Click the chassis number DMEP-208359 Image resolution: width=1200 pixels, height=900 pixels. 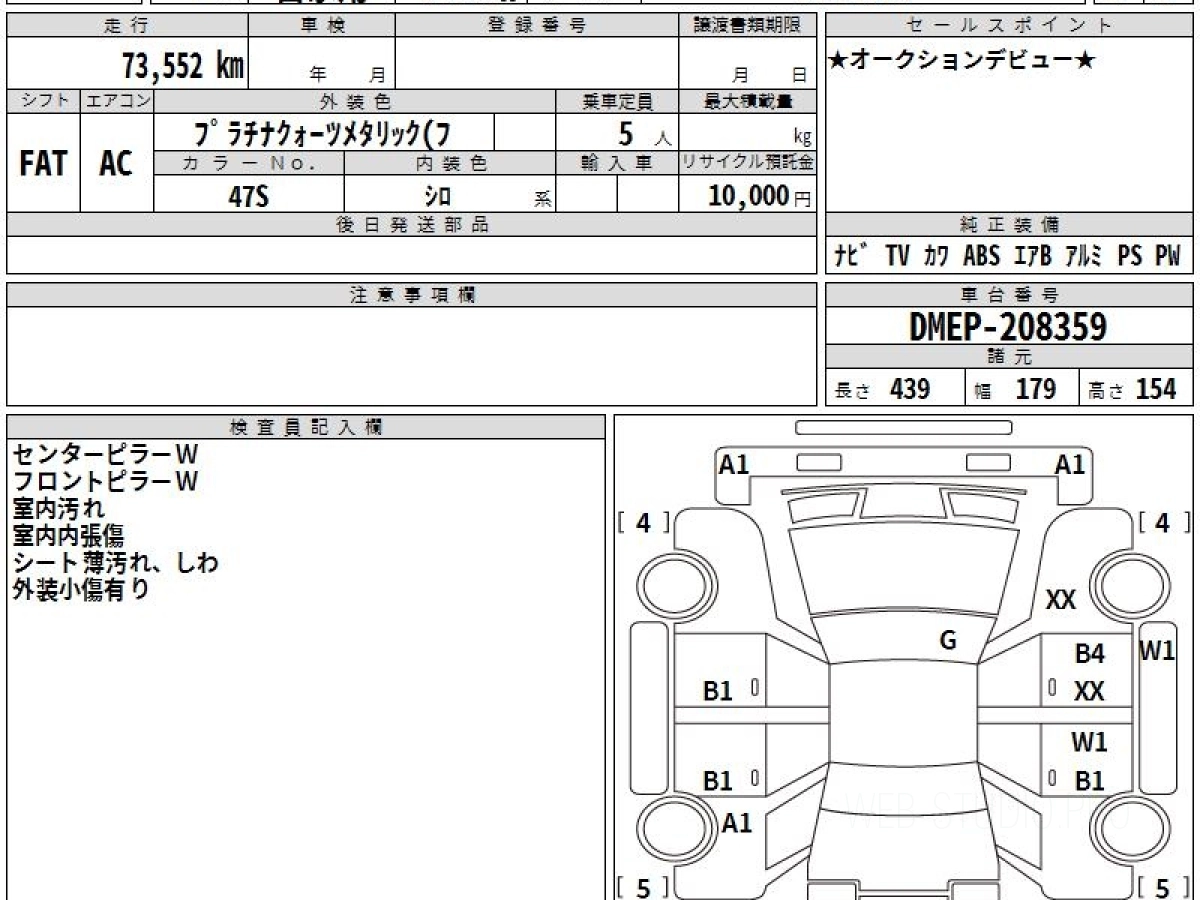point(1008,326)
